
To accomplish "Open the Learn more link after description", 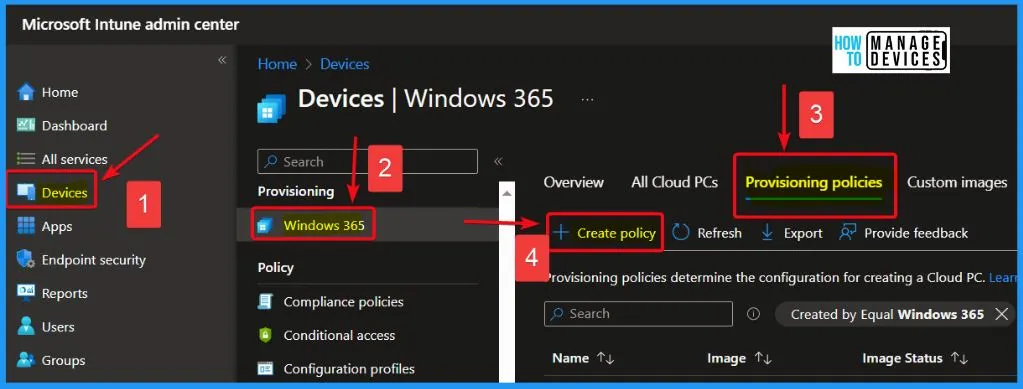I will (x=1003, y=278).
